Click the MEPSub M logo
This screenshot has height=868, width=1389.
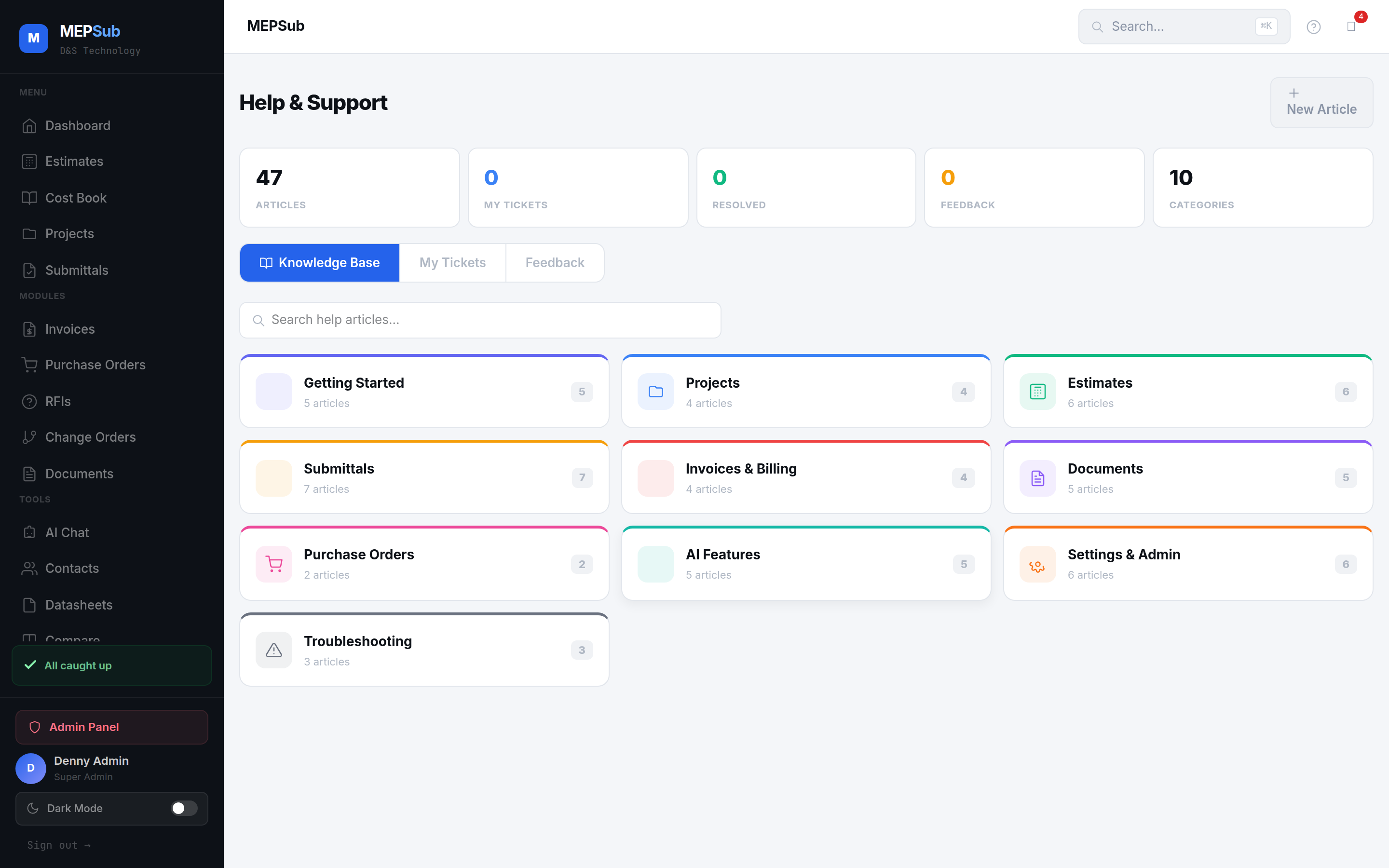pyautogui.click(x=33, y=39)
